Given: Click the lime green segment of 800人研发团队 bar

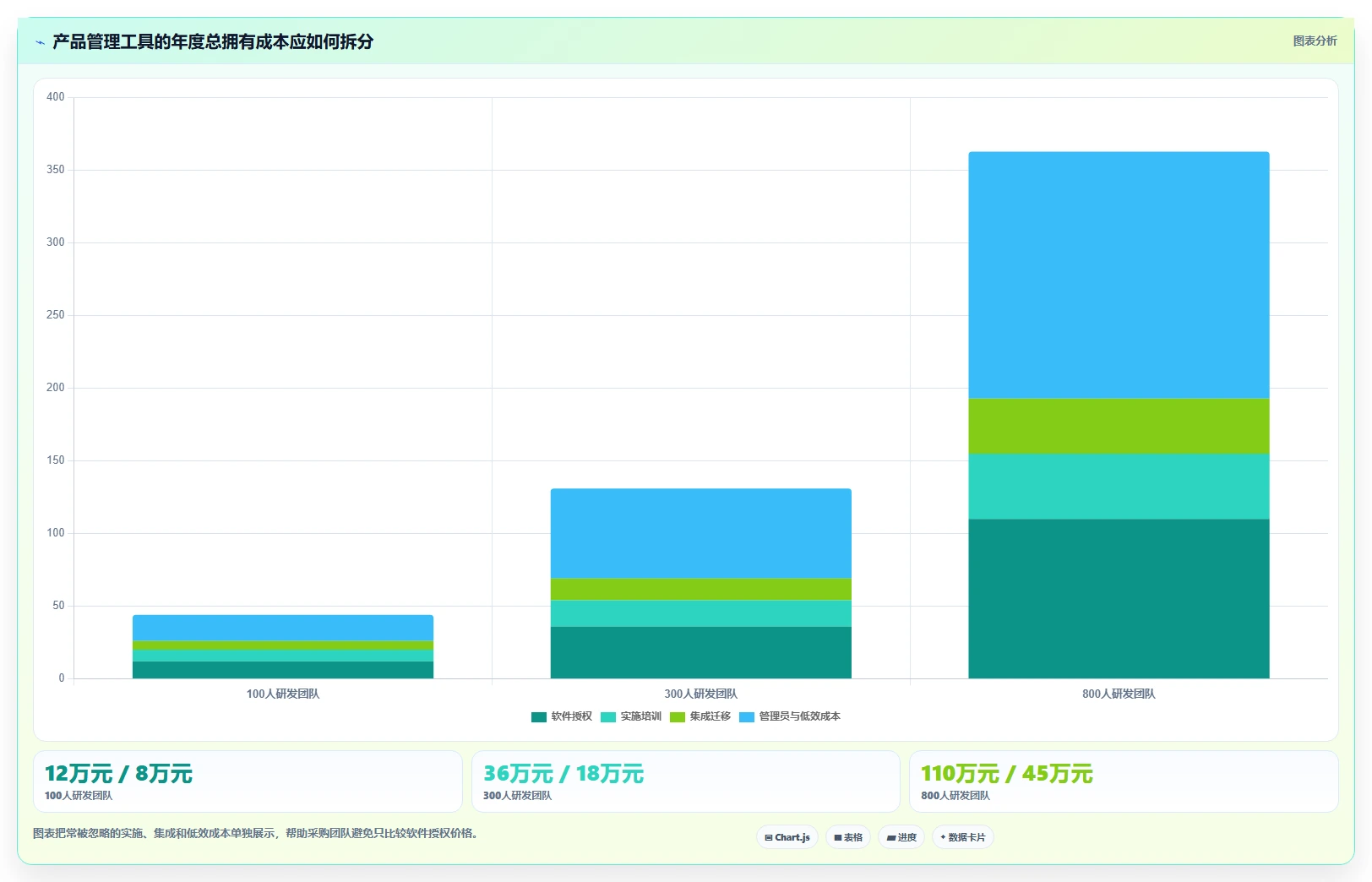Looking at the screenshot, I should (x=1119, y=426).
